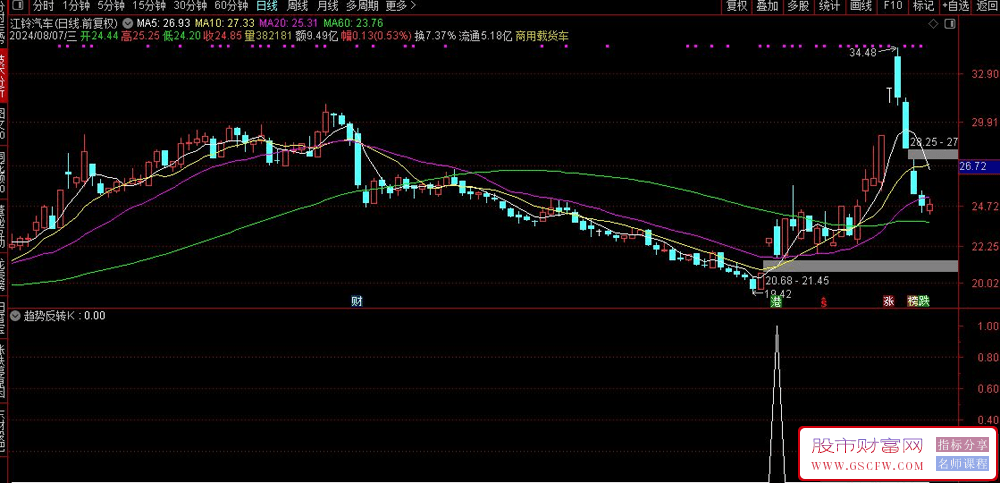Click the 2024/08/07/三 date text
The image size is (1000, 483).
(43, 36)
